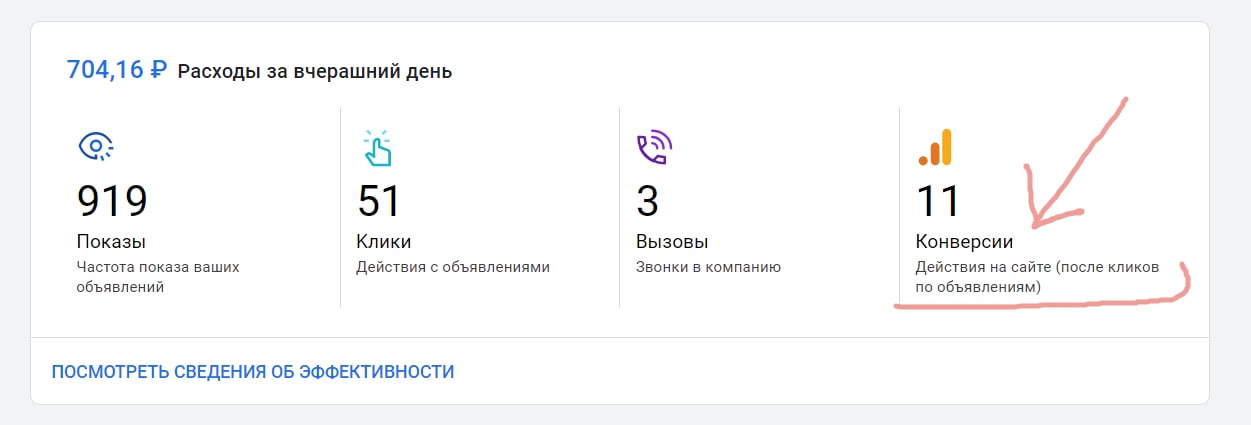Select the Вызовы metric label
Image resolution: width=1251 pixels, height=425 pixels.
(x=672, y=242)
